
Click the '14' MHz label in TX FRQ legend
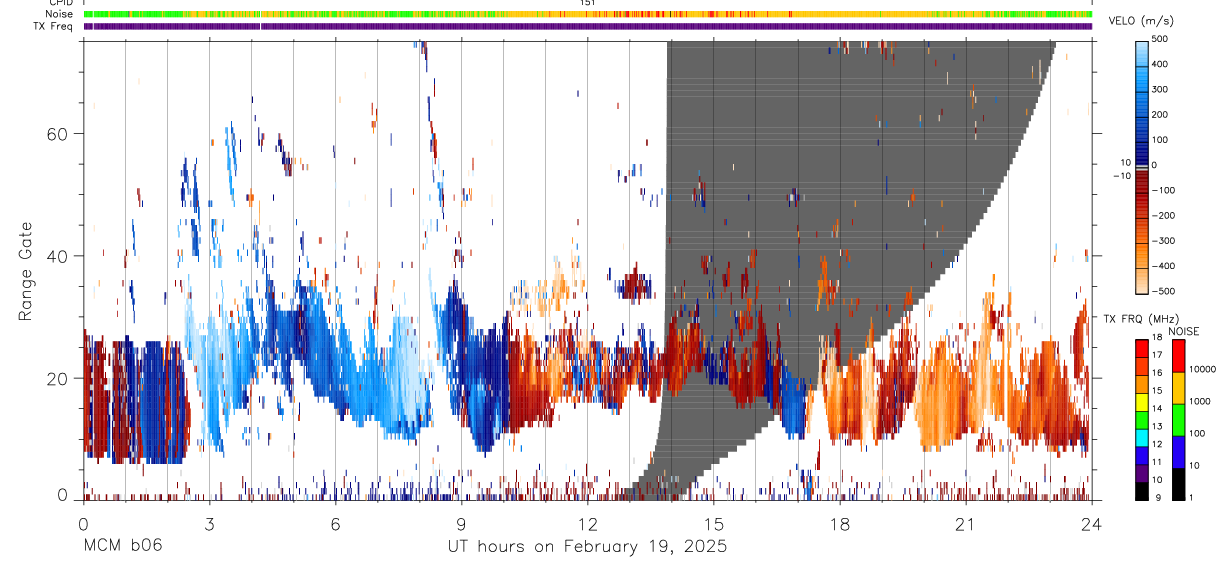coord(1157,410)
